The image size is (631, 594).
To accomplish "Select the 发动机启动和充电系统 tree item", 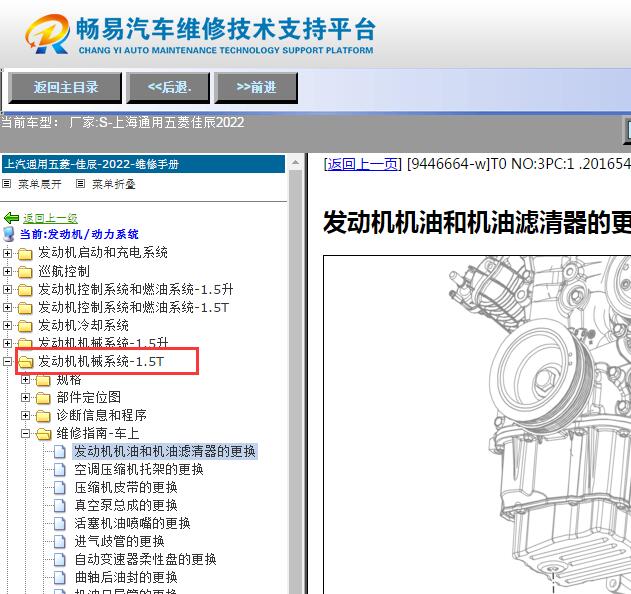I will pos(103,253).
